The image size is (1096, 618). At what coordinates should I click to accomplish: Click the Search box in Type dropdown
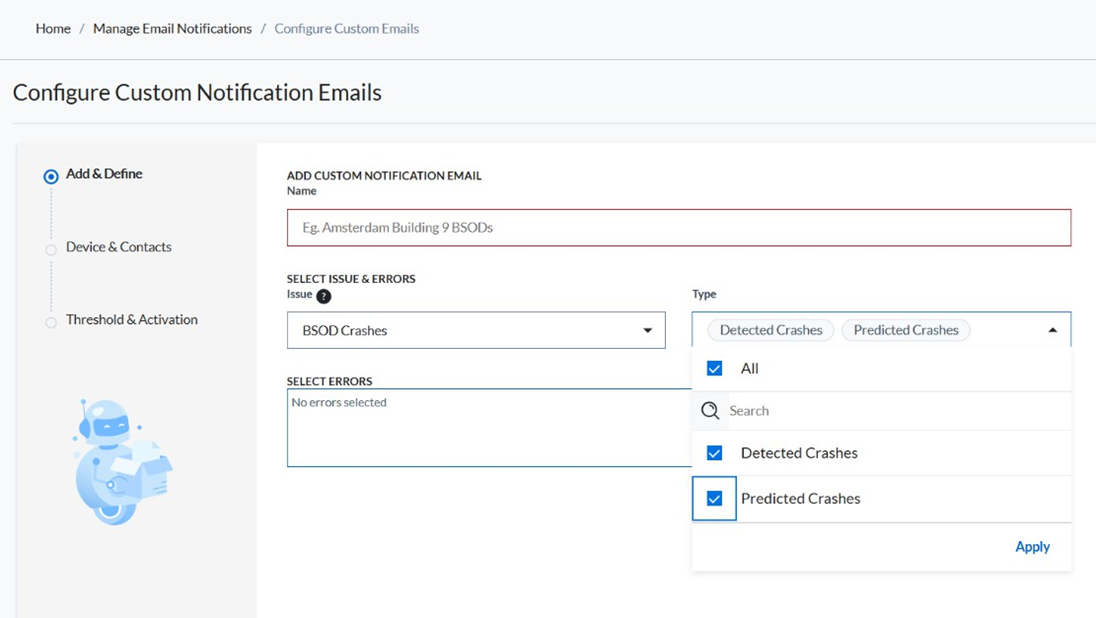[890, 411]
